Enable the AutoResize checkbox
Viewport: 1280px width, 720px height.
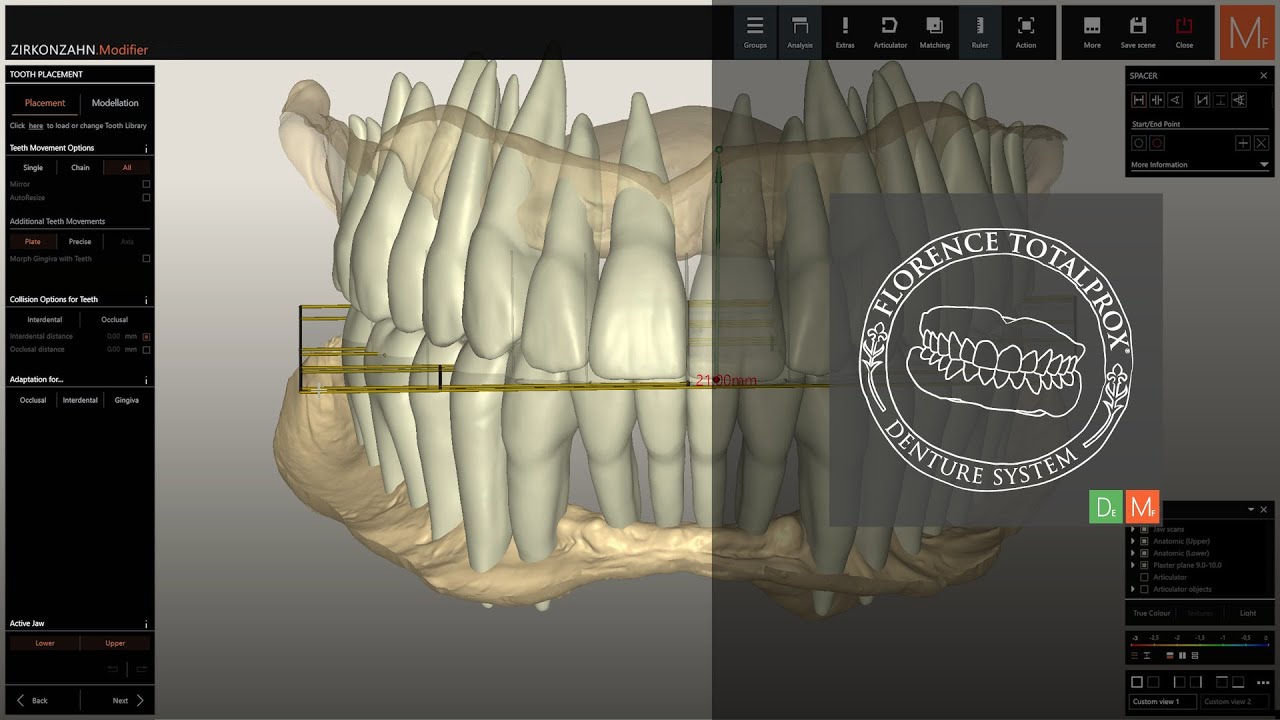(146, 197)
